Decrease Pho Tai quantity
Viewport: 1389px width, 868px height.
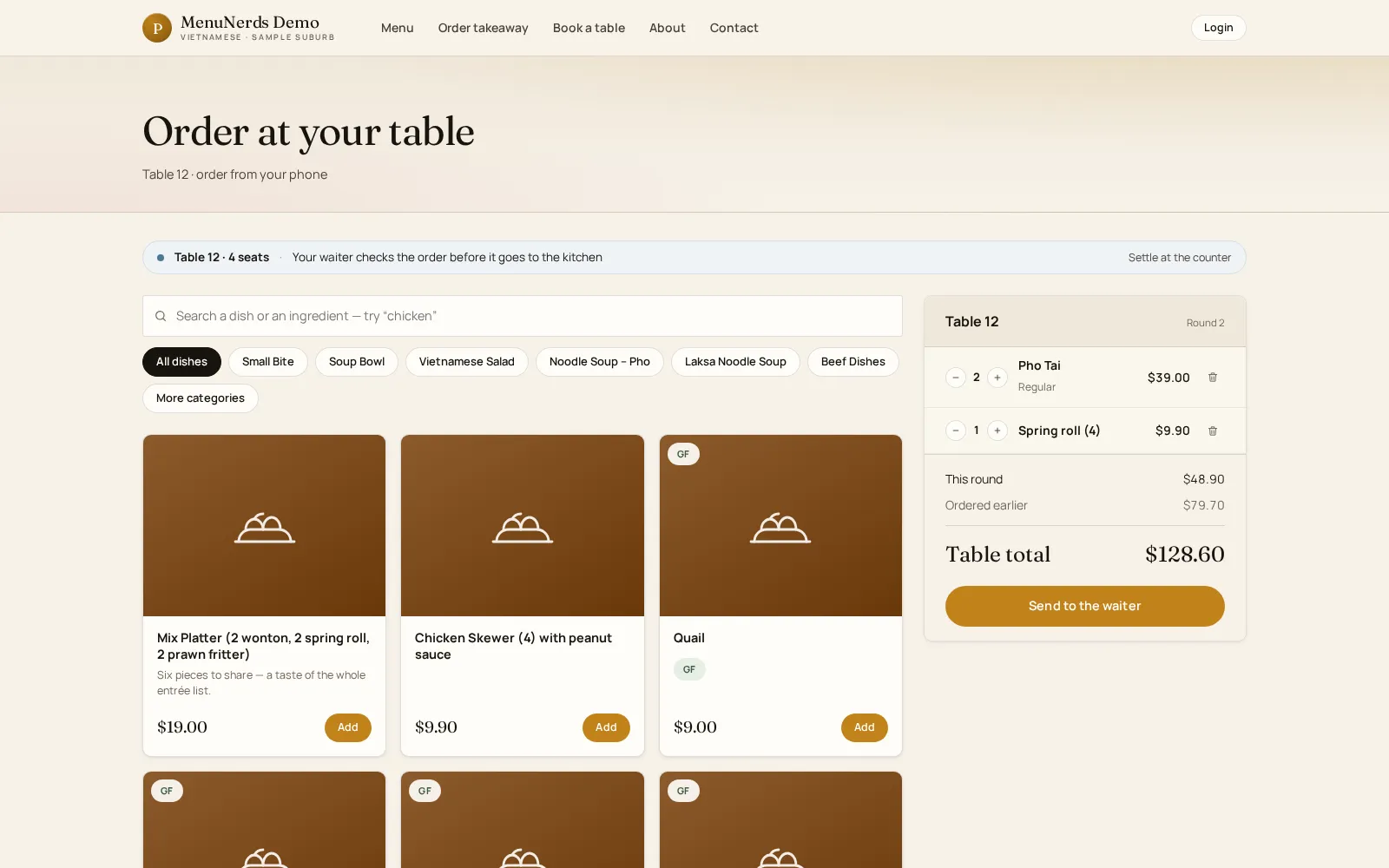pos(956,378)
